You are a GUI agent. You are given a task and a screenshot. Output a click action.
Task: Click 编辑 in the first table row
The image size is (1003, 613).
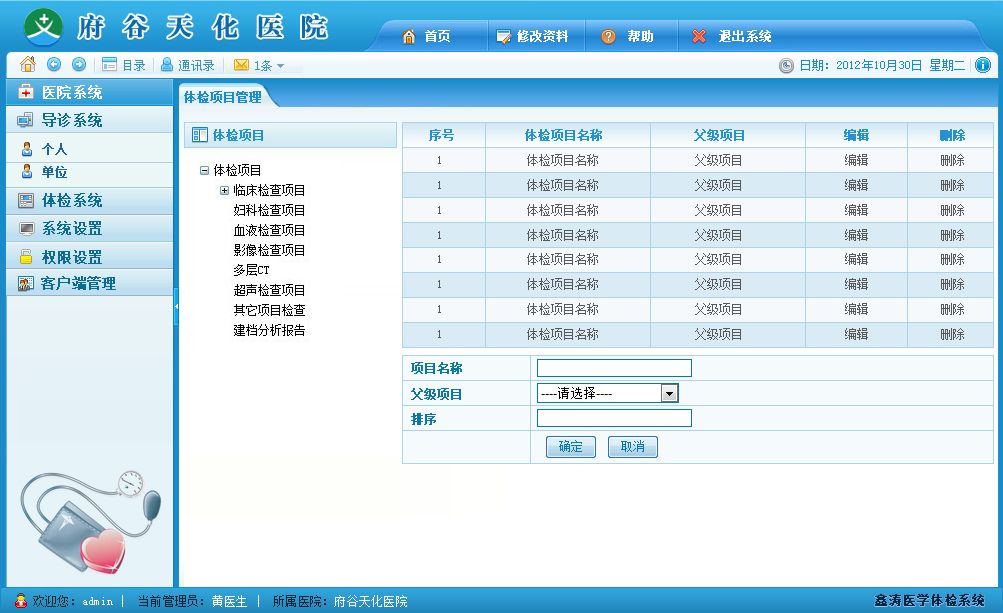tap(856, 160)
